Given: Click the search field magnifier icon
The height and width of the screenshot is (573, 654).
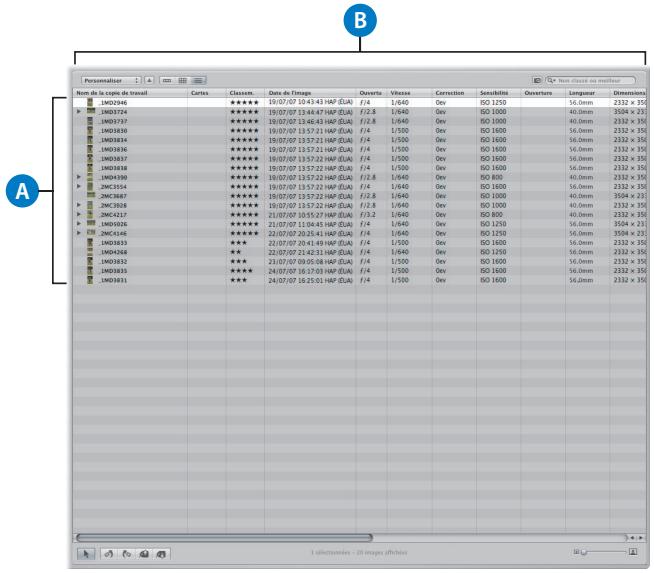Looking at the screenshot, I should tap(551, 80).
